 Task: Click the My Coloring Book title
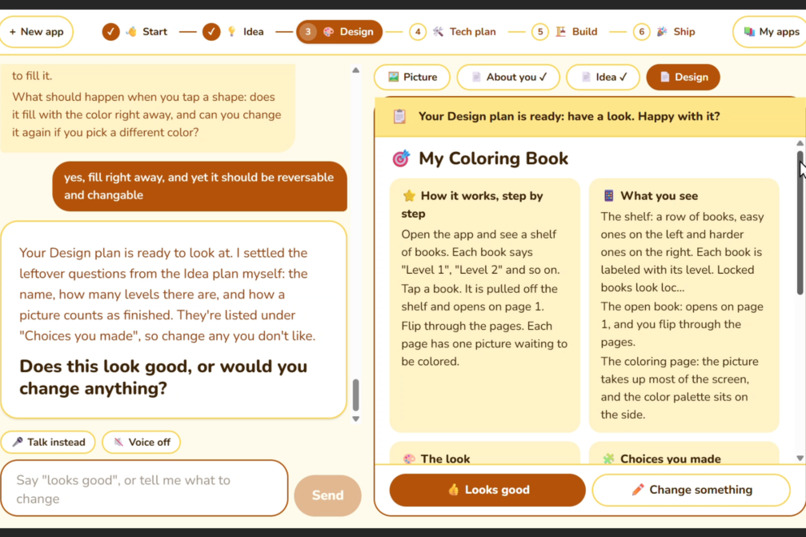(x=493, y=159)
